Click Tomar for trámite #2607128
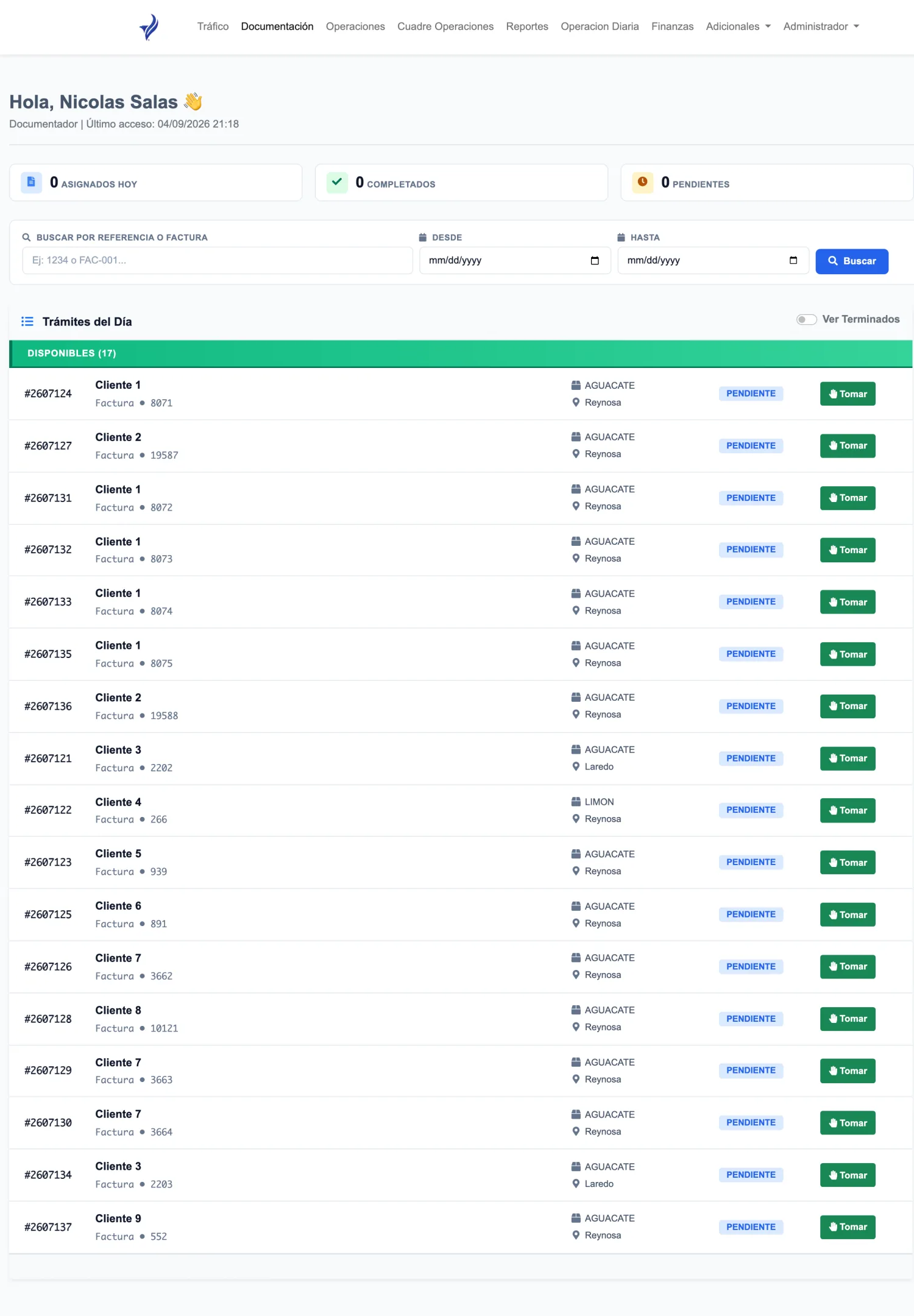914x1316 pixels. (x=848, y=1019)
